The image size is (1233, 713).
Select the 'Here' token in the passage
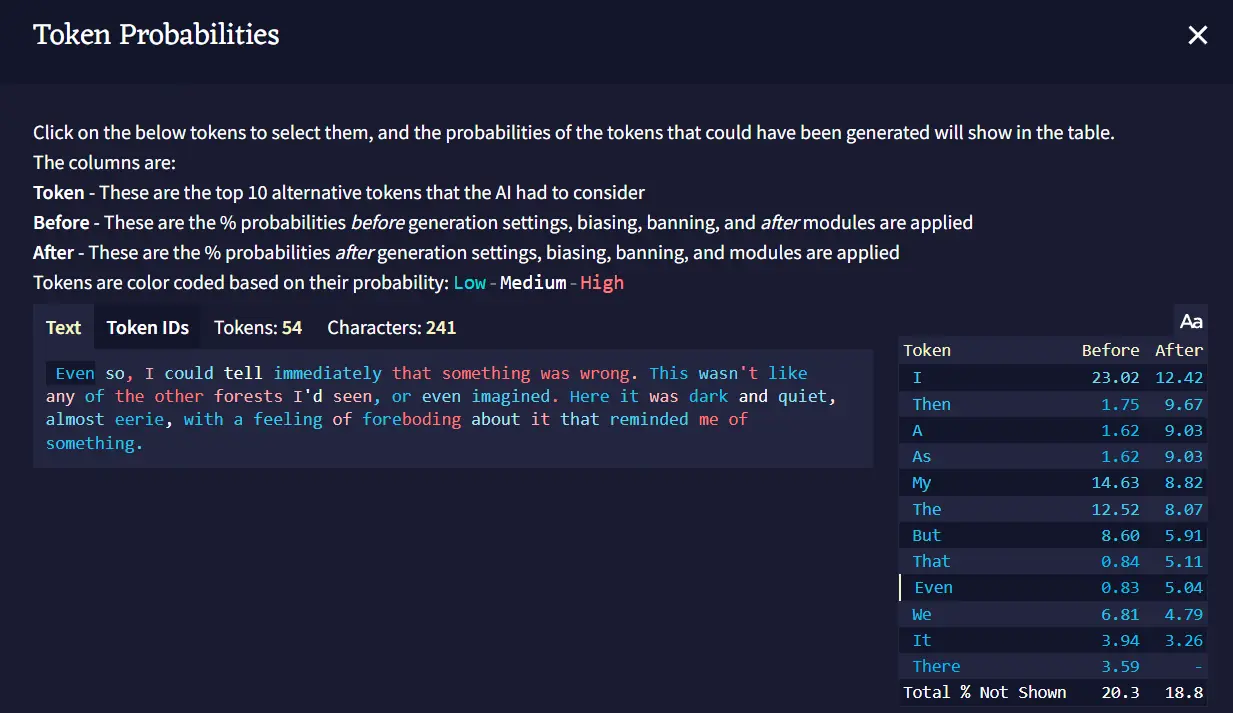pyautogui.click(x=589, y=396)
